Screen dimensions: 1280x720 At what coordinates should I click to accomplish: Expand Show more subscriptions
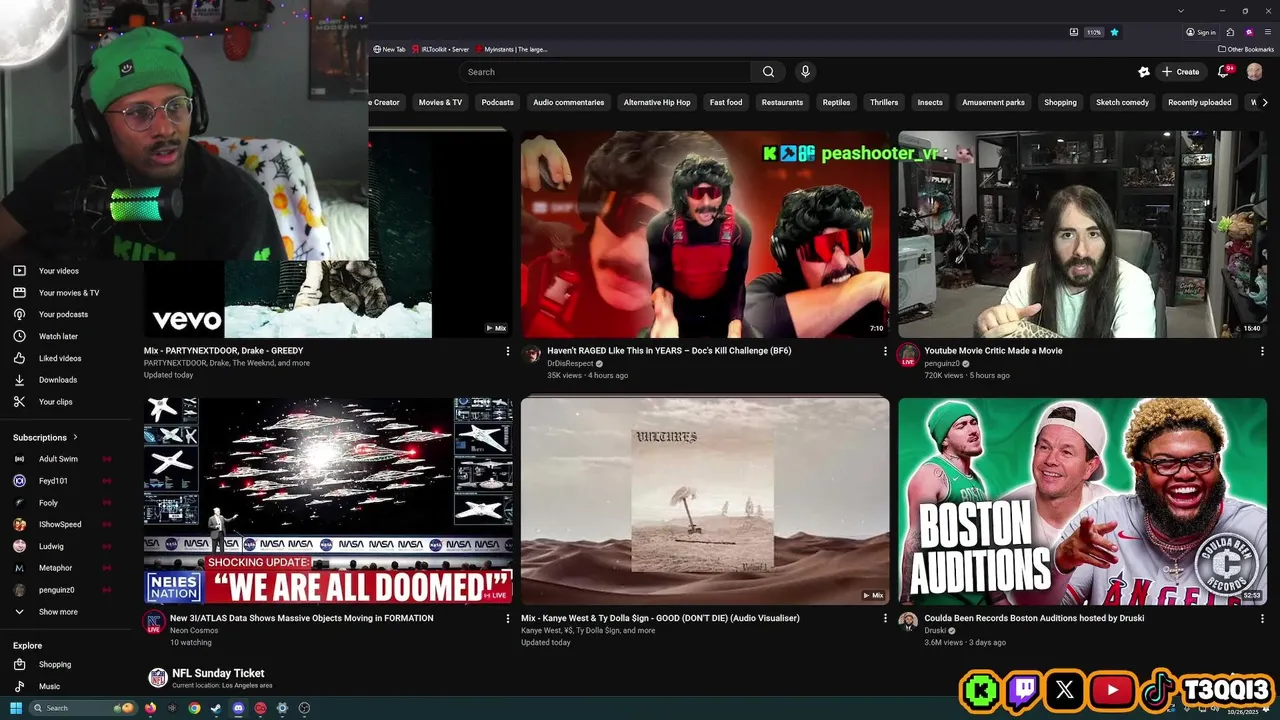pos(58,612)
